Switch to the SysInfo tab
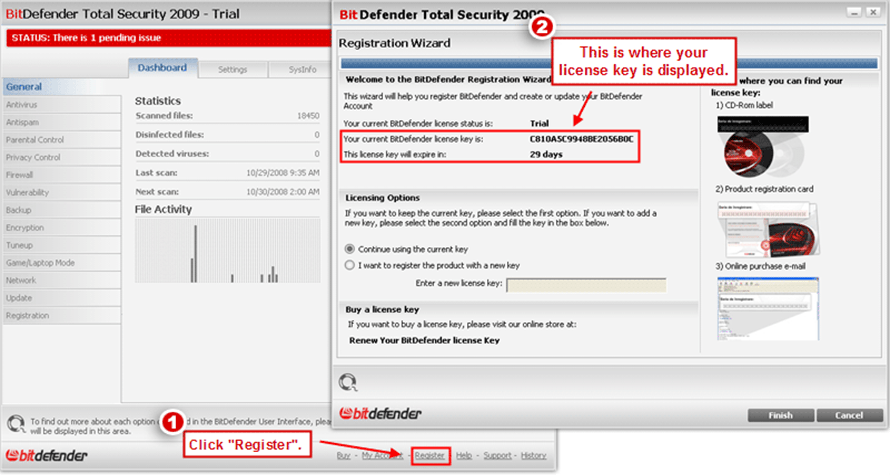Screen dimensions: 890x475 click(x=301, y=69)
